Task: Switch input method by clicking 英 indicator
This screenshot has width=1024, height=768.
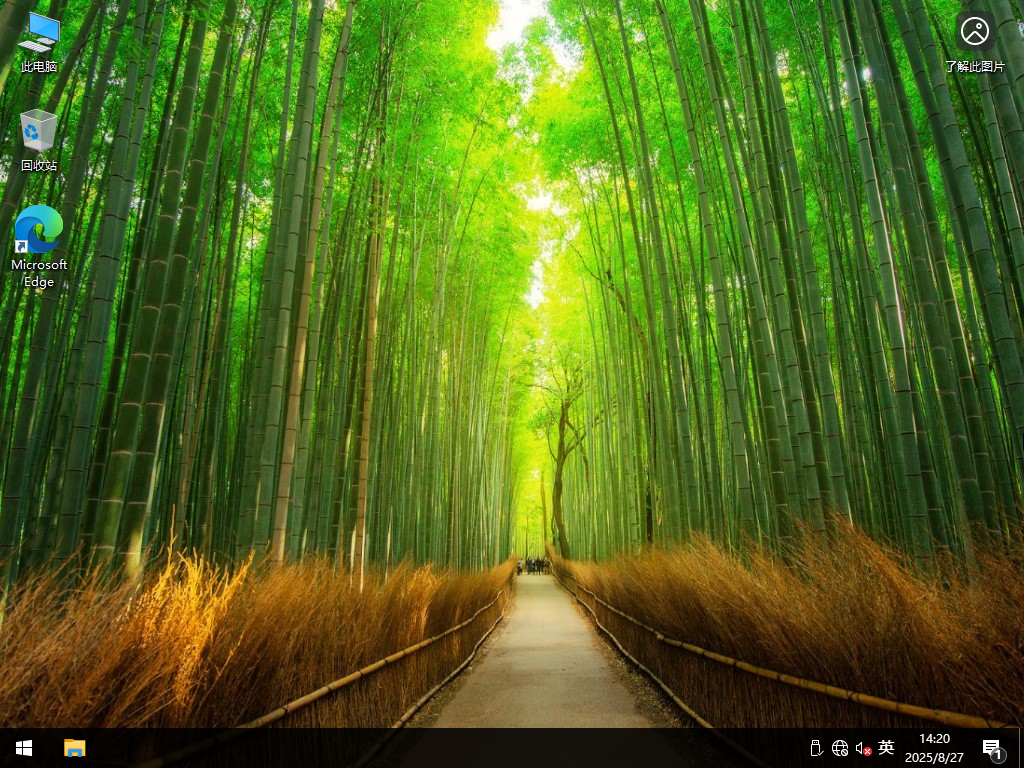Action: [x=886, y=747]
